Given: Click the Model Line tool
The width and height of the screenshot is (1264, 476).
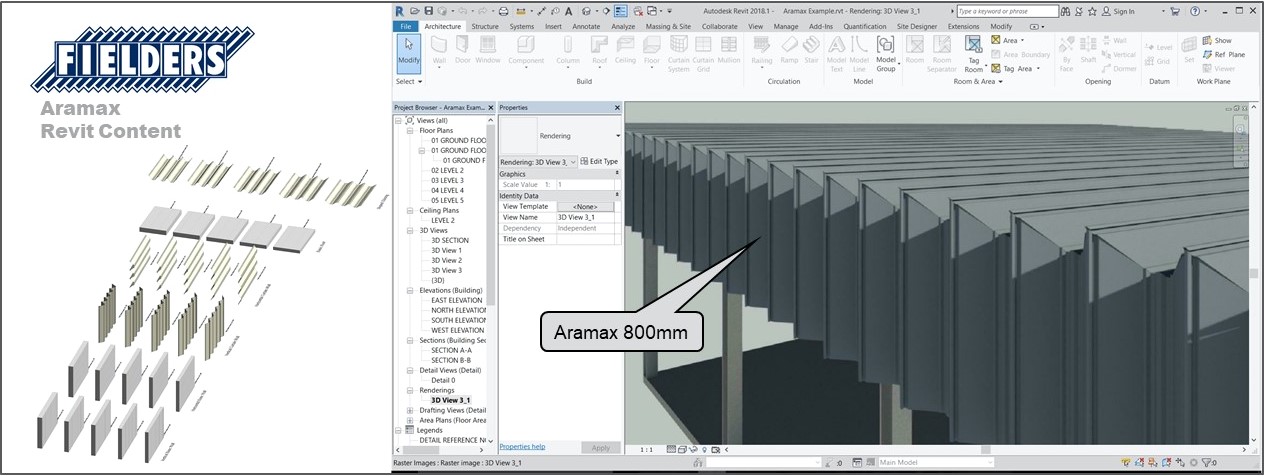Looking at the screenshot, I should 860,55.
